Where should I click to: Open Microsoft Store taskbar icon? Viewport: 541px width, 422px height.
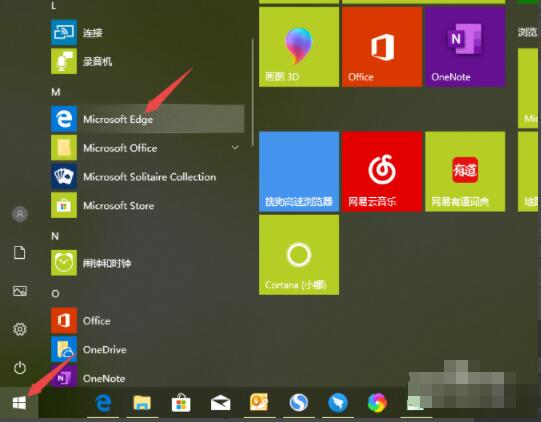click(181, 402)
